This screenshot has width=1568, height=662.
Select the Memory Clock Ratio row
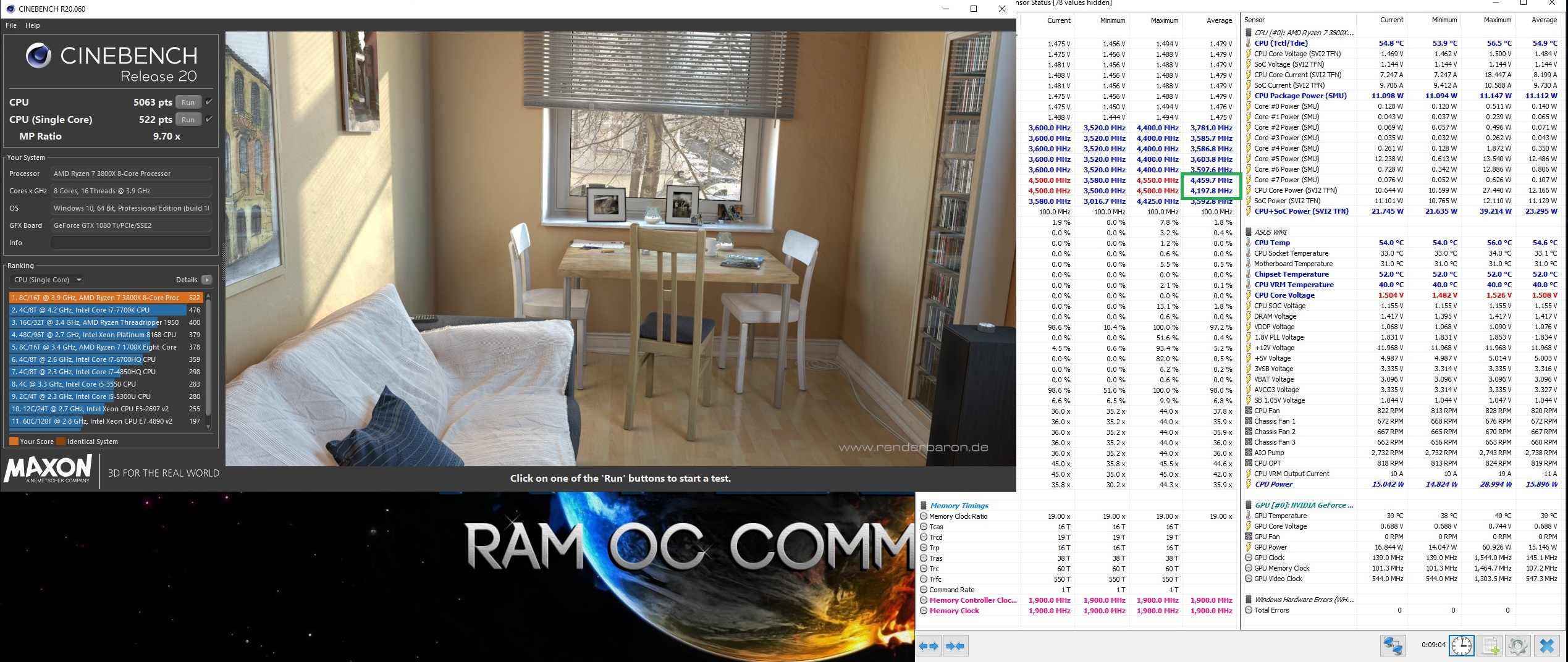pos(1077,516)
